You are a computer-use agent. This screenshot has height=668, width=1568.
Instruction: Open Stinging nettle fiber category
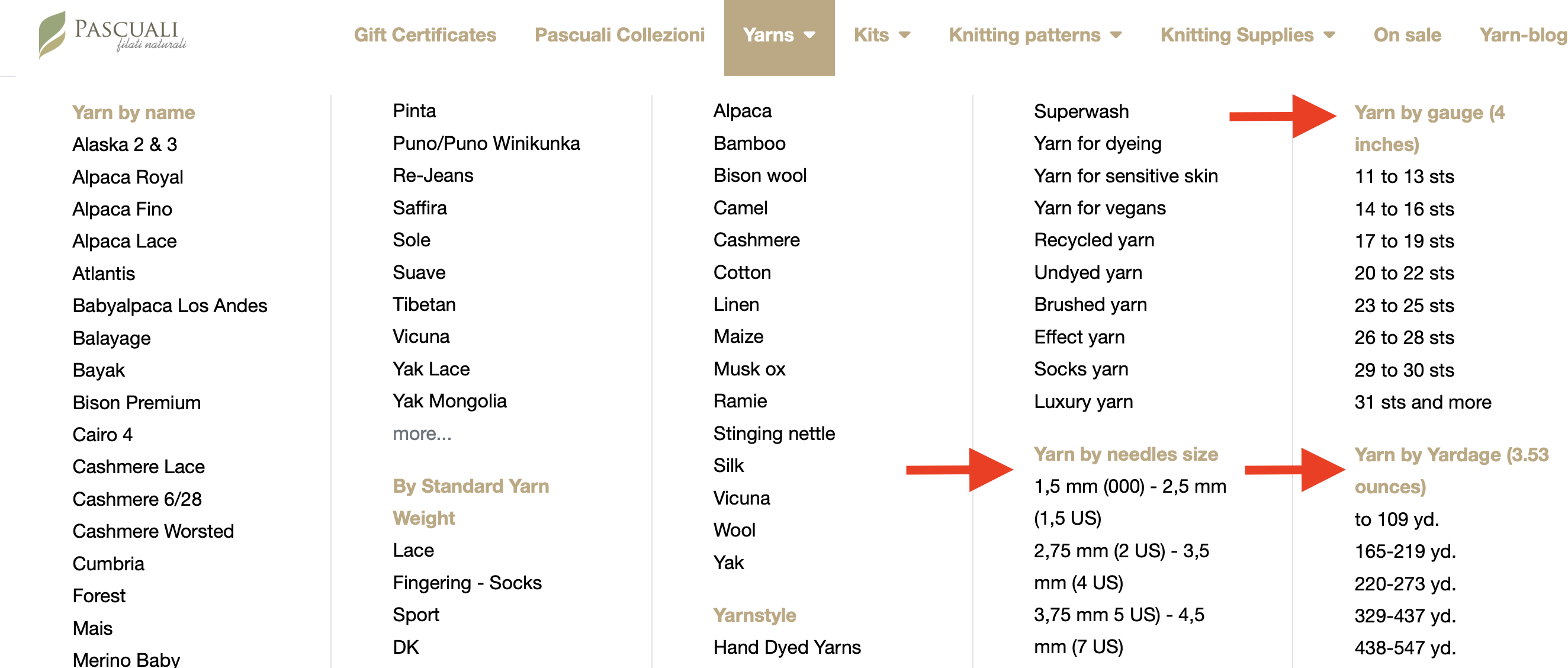click(774, 433)
